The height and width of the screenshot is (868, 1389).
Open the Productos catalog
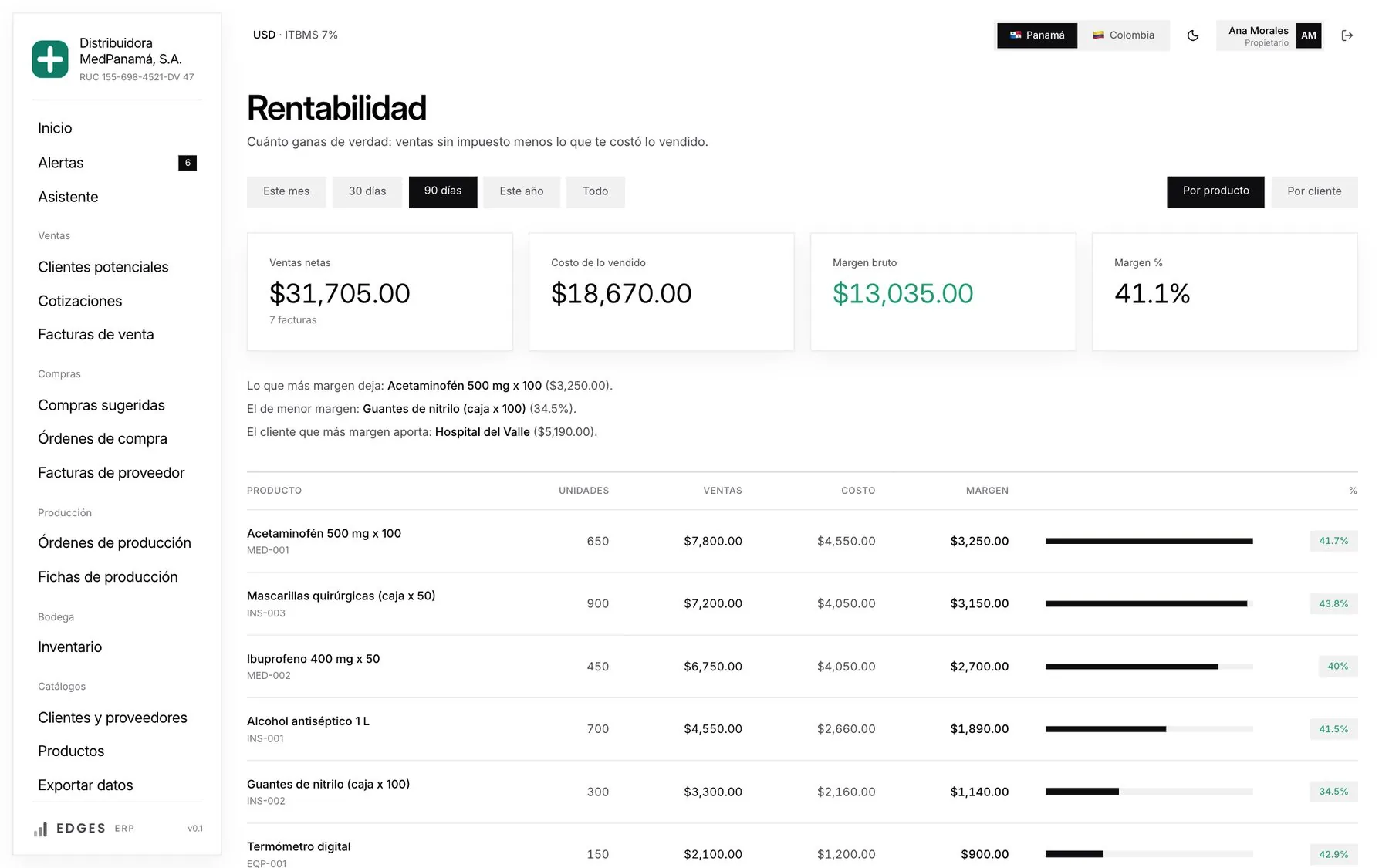click(x=71, y=751)
